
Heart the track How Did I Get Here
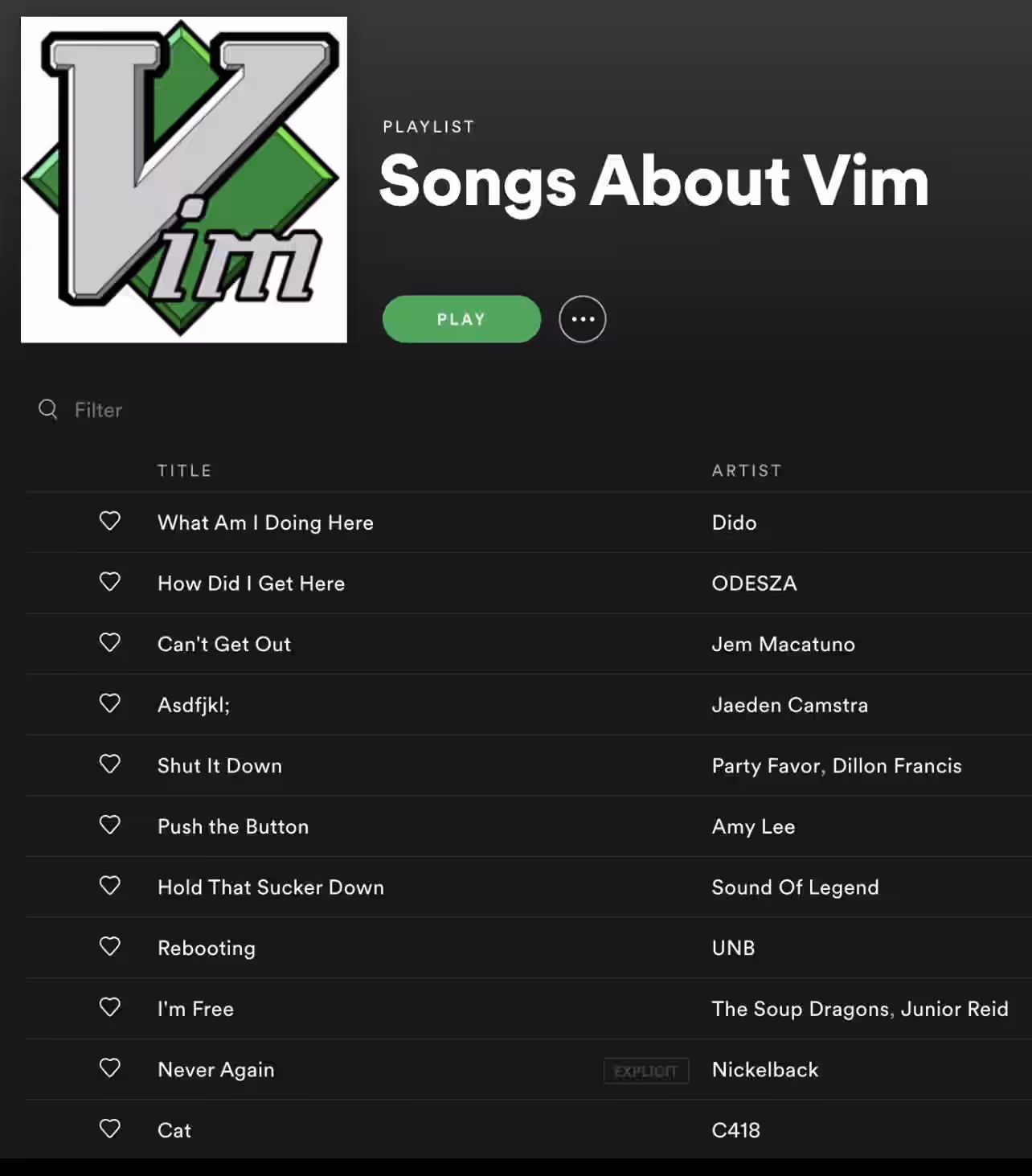tap(110, 582)
